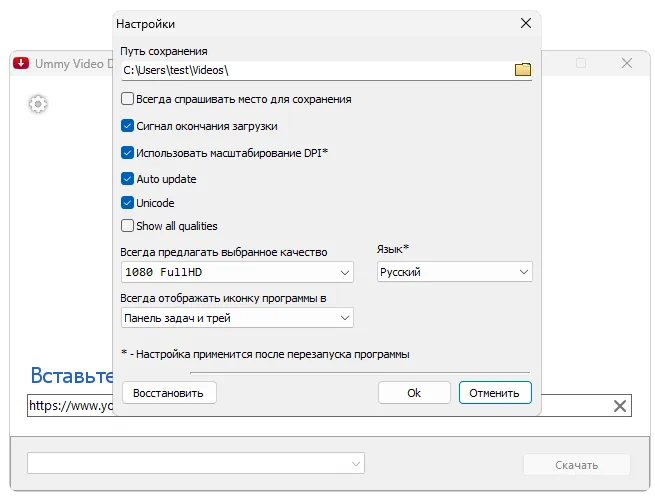Screen dimensions: 655x496
Task: Uncheck the Auto update option
Action: click(x=127, y=179)
